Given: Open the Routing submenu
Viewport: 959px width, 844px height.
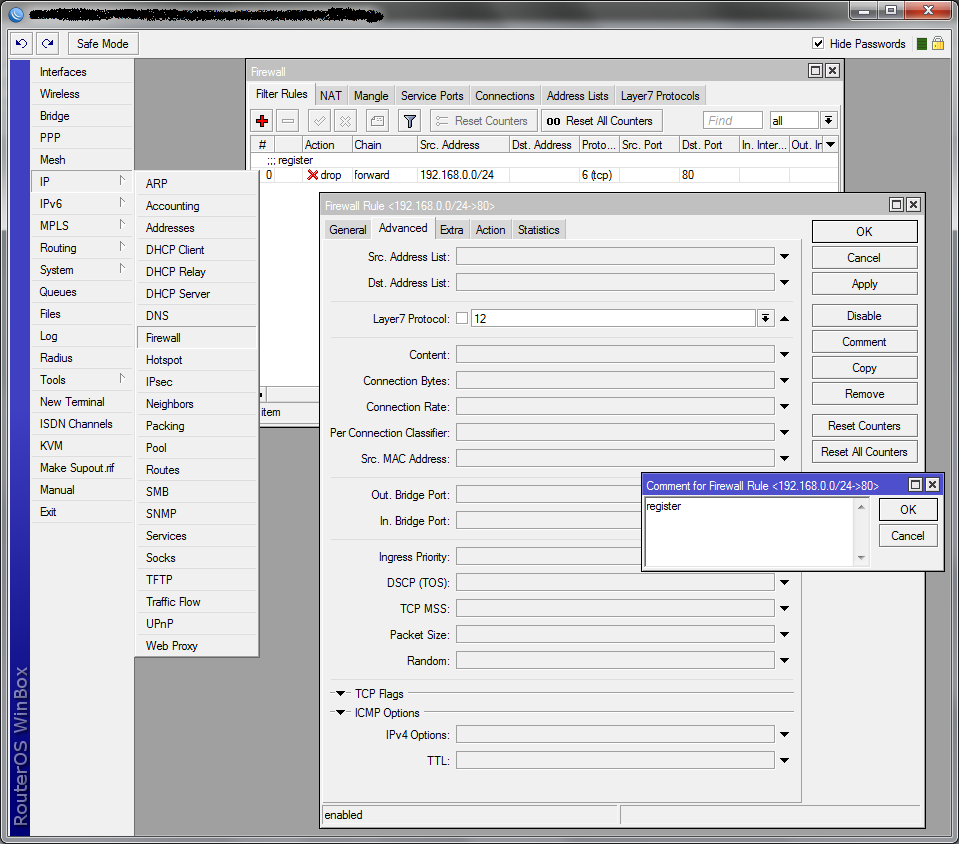Looking at the screenshot, I should 82,248.
